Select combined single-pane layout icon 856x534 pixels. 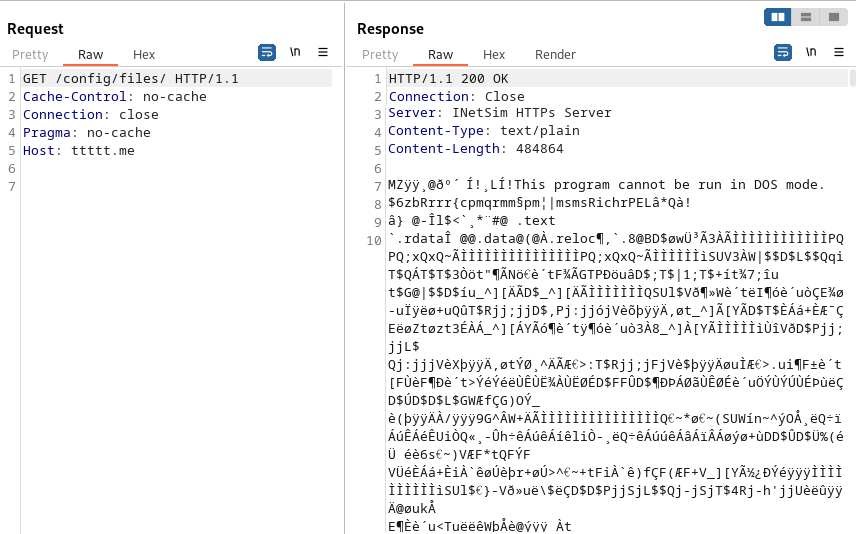tap(834, 17)
